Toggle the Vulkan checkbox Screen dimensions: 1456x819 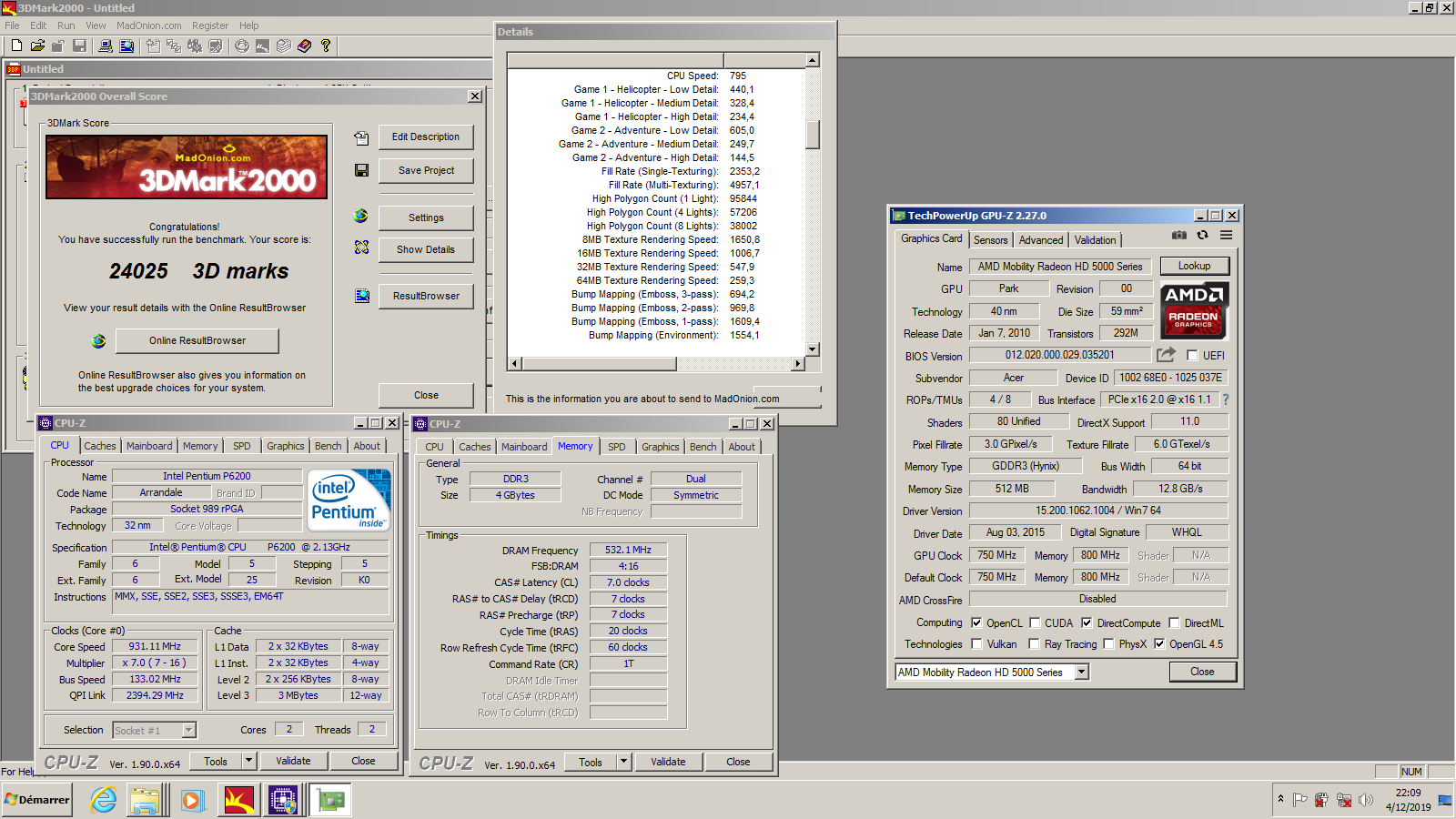pos(976,644)
